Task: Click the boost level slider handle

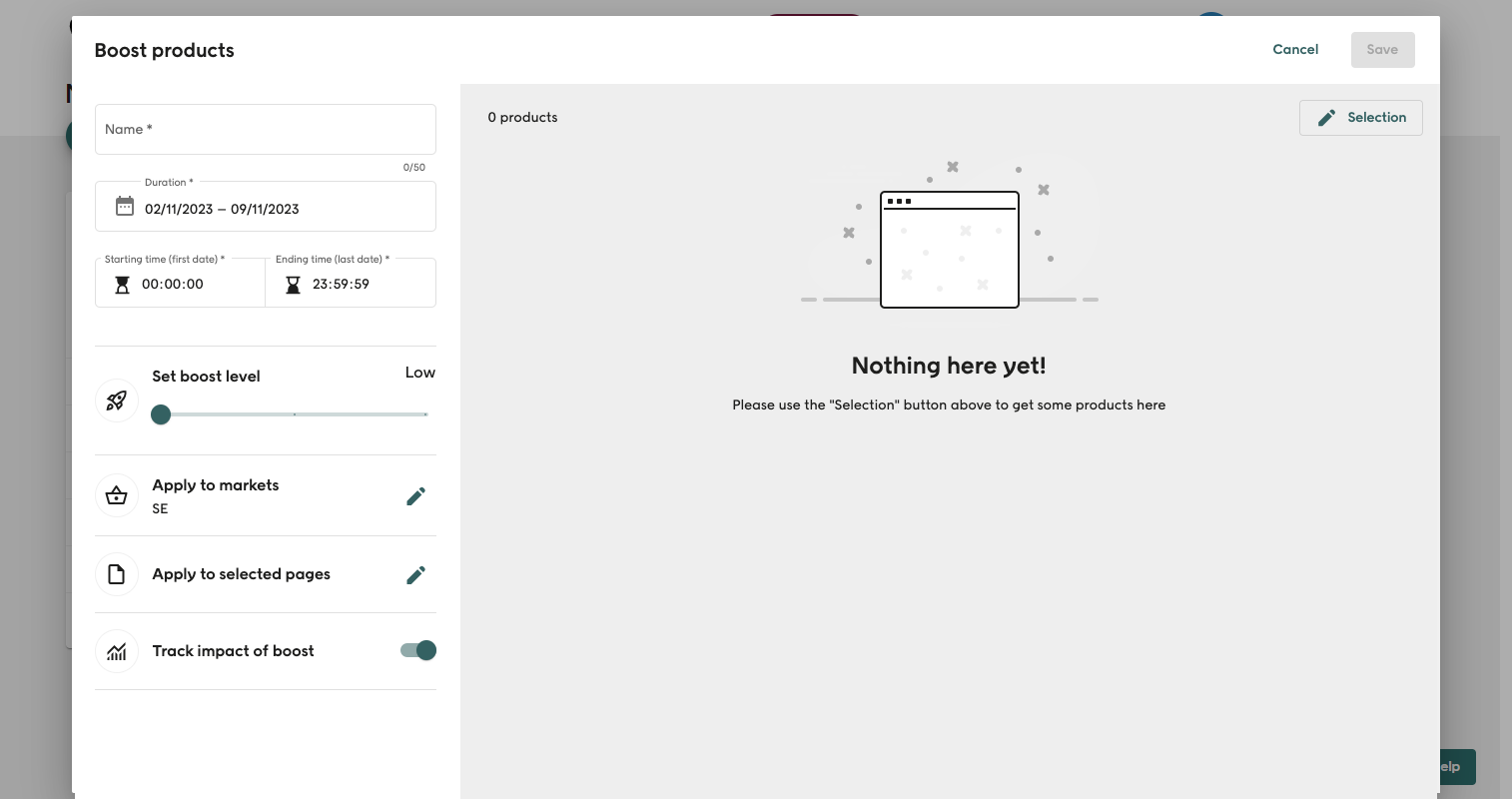Action: coord(161,414)
